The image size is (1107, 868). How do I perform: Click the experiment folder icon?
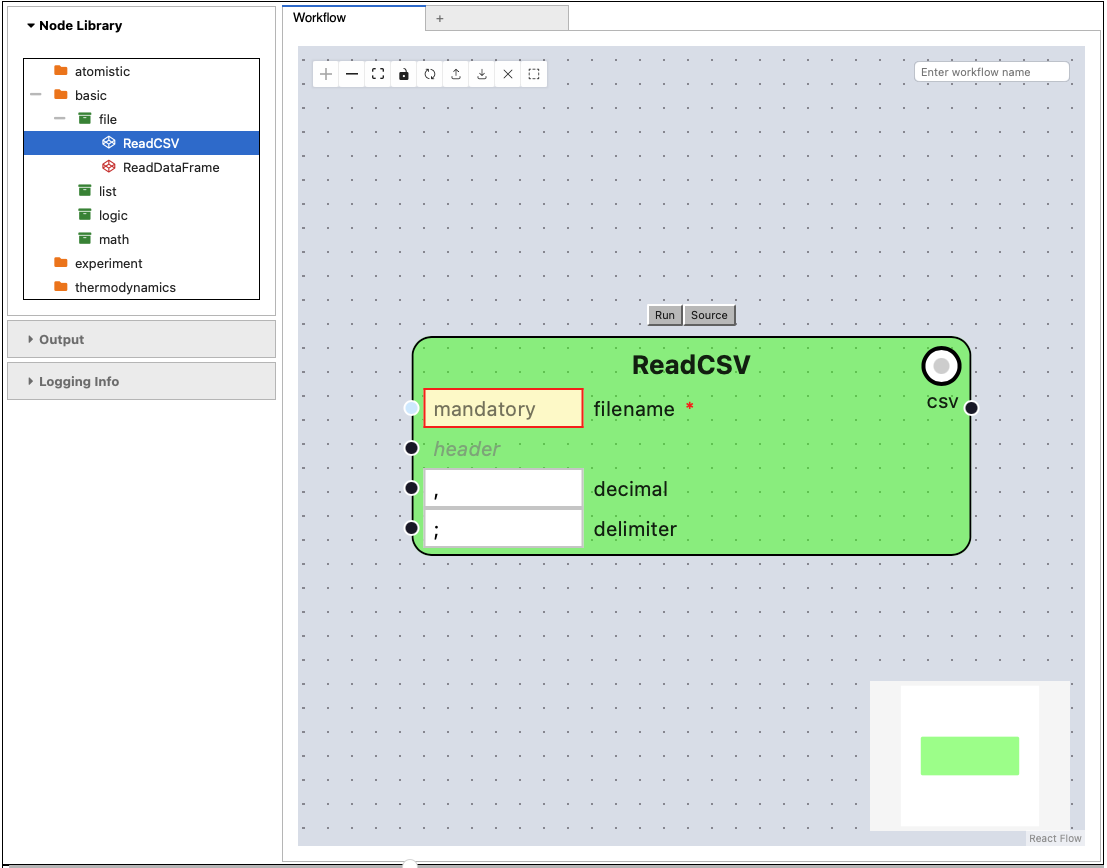click(x=61, y=263)
